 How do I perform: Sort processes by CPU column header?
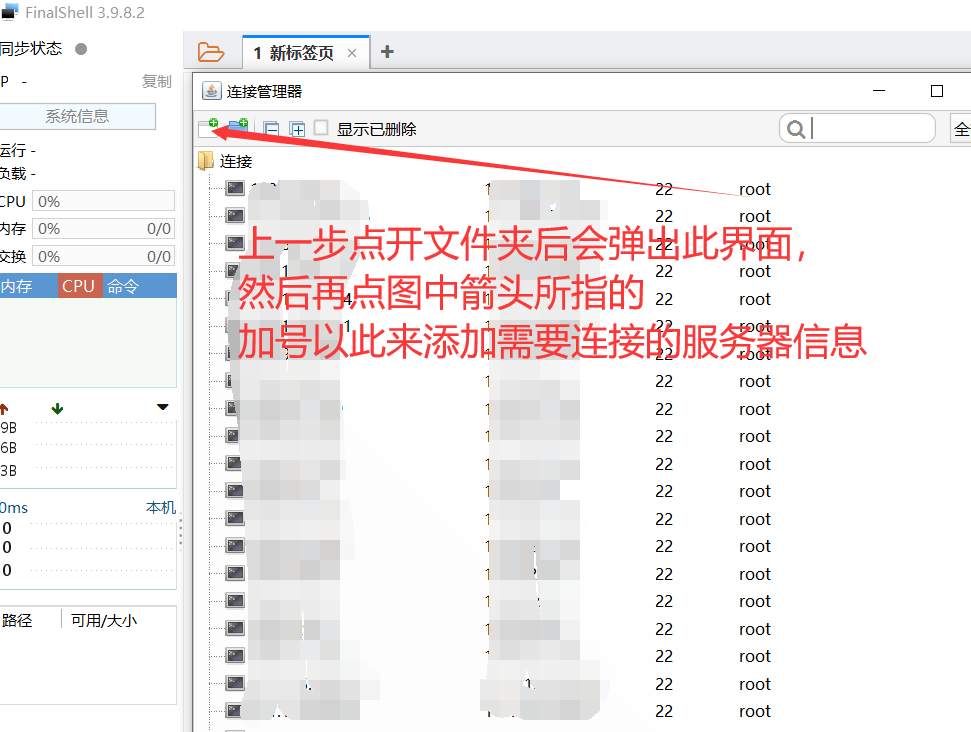pyautogui.click(x=78, y=286)
